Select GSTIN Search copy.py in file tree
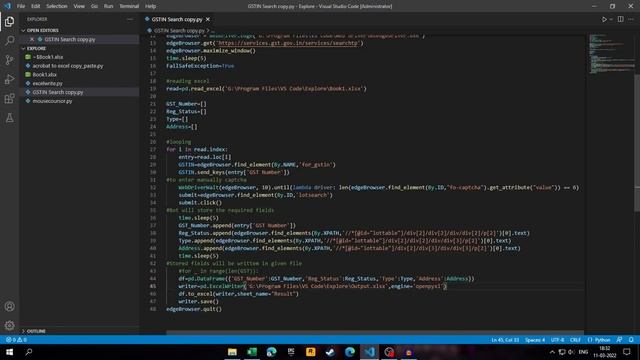The image size is (640, 360). [58, 92]
